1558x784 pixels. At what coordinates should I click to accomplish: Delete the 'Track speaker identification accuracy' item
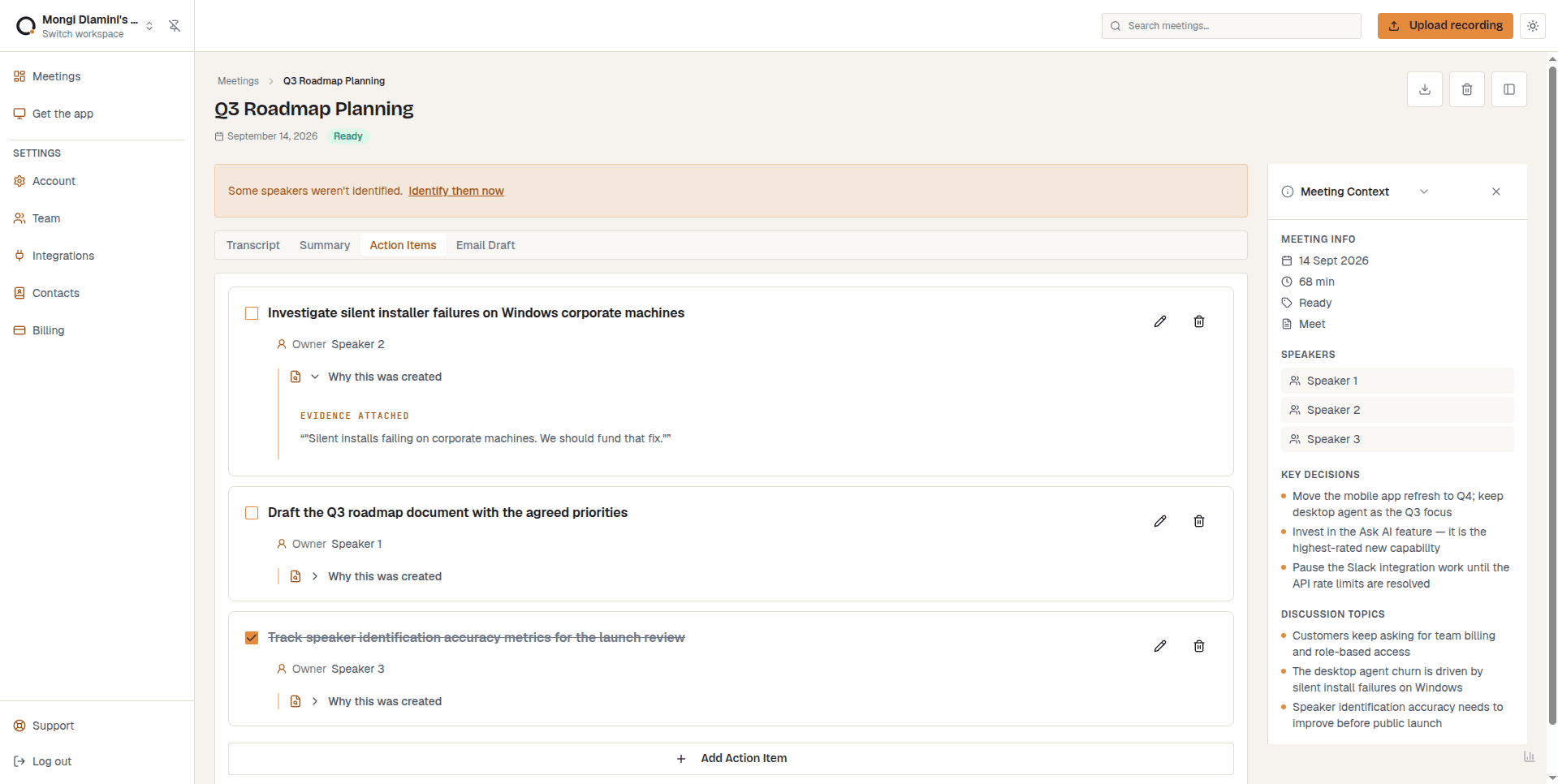(x=1198, y=646)
